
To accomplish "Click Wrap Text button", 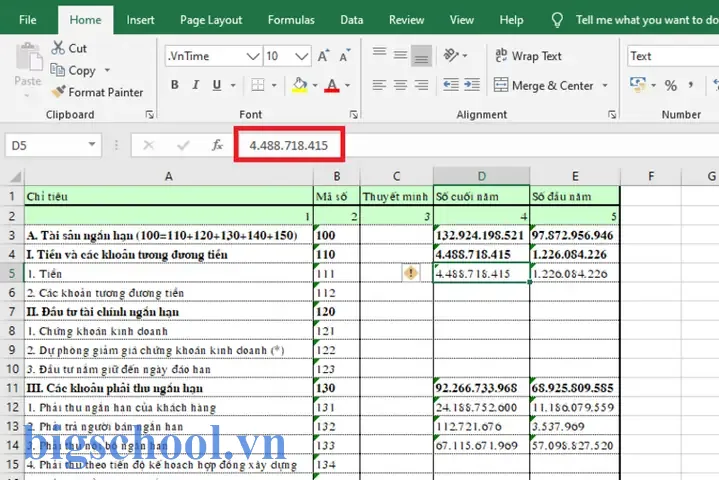I will 528,56.
